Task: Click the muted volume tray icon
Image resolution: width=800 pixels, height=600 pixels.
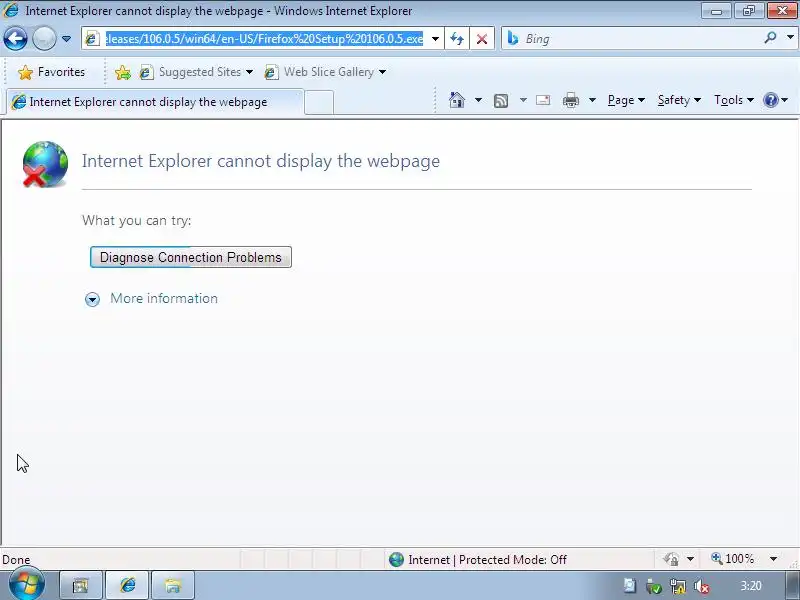Action: click(x=702, y=587)
